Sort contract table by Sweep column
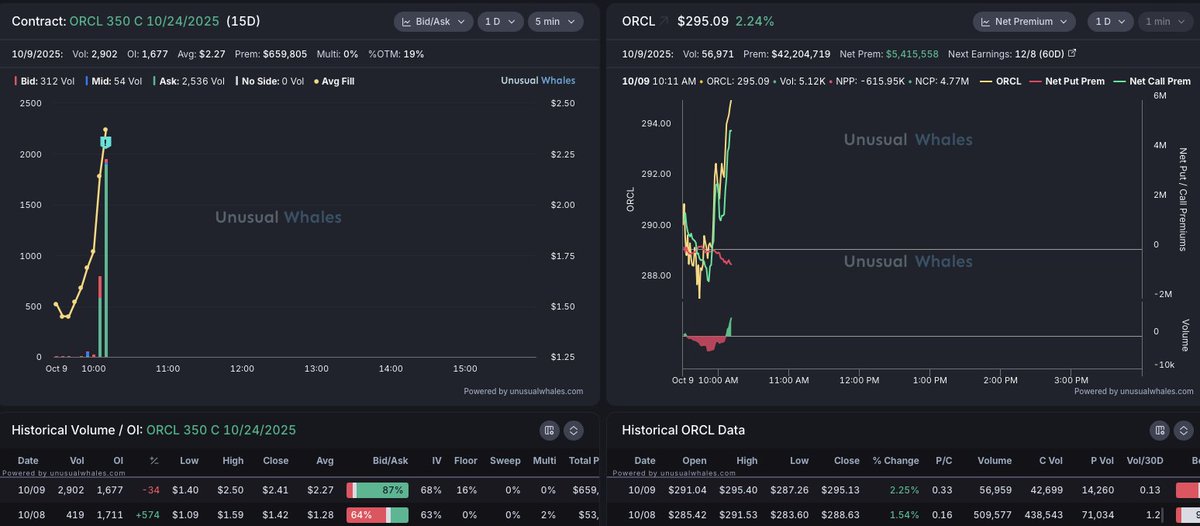The width and height of the screenshot is (1200, 526). 505,461
